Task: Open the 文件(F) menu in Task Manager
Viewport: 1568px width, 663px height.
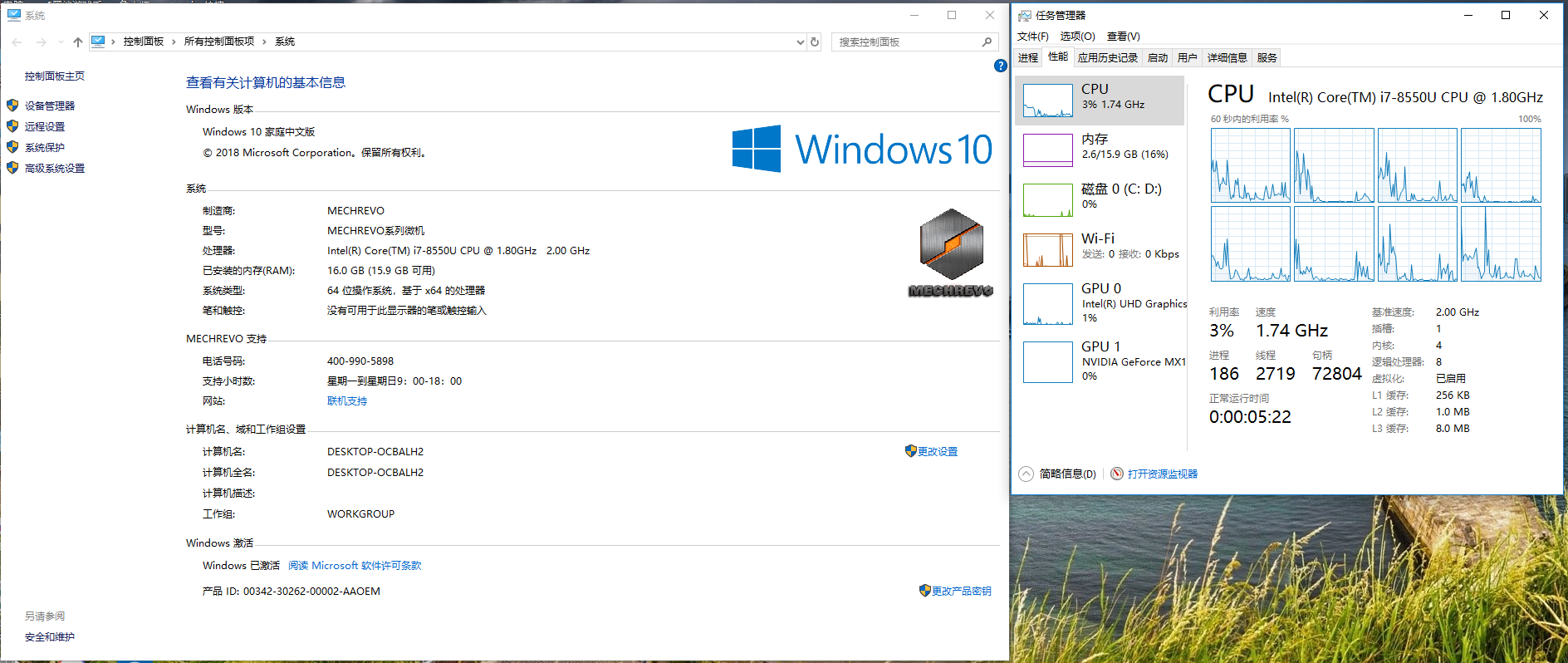Action: [x=1032, y=36]
